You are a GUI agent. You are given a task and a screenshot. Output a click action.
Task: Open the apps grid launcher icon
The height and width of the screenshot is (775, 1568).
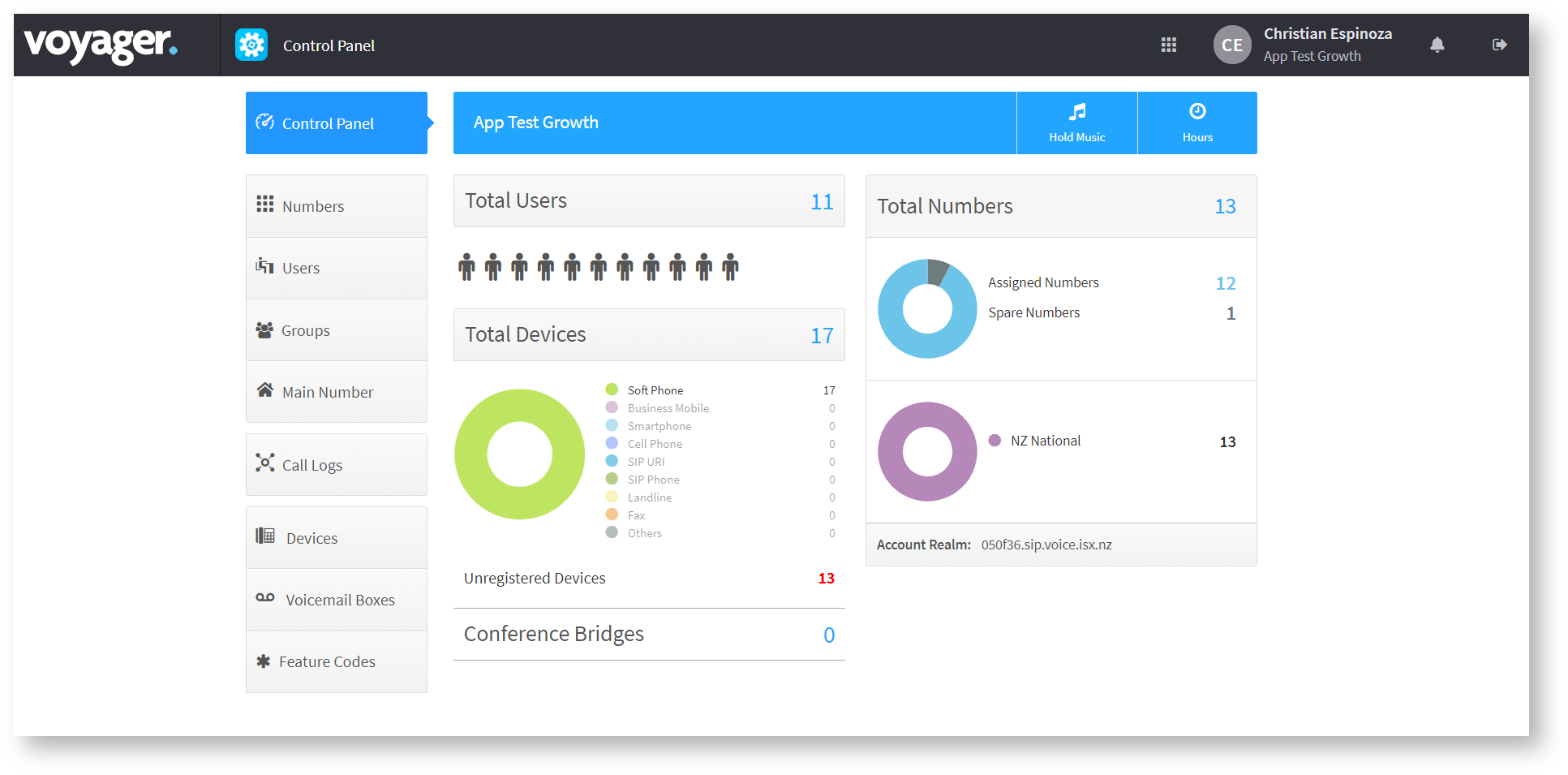(1168, 45)
